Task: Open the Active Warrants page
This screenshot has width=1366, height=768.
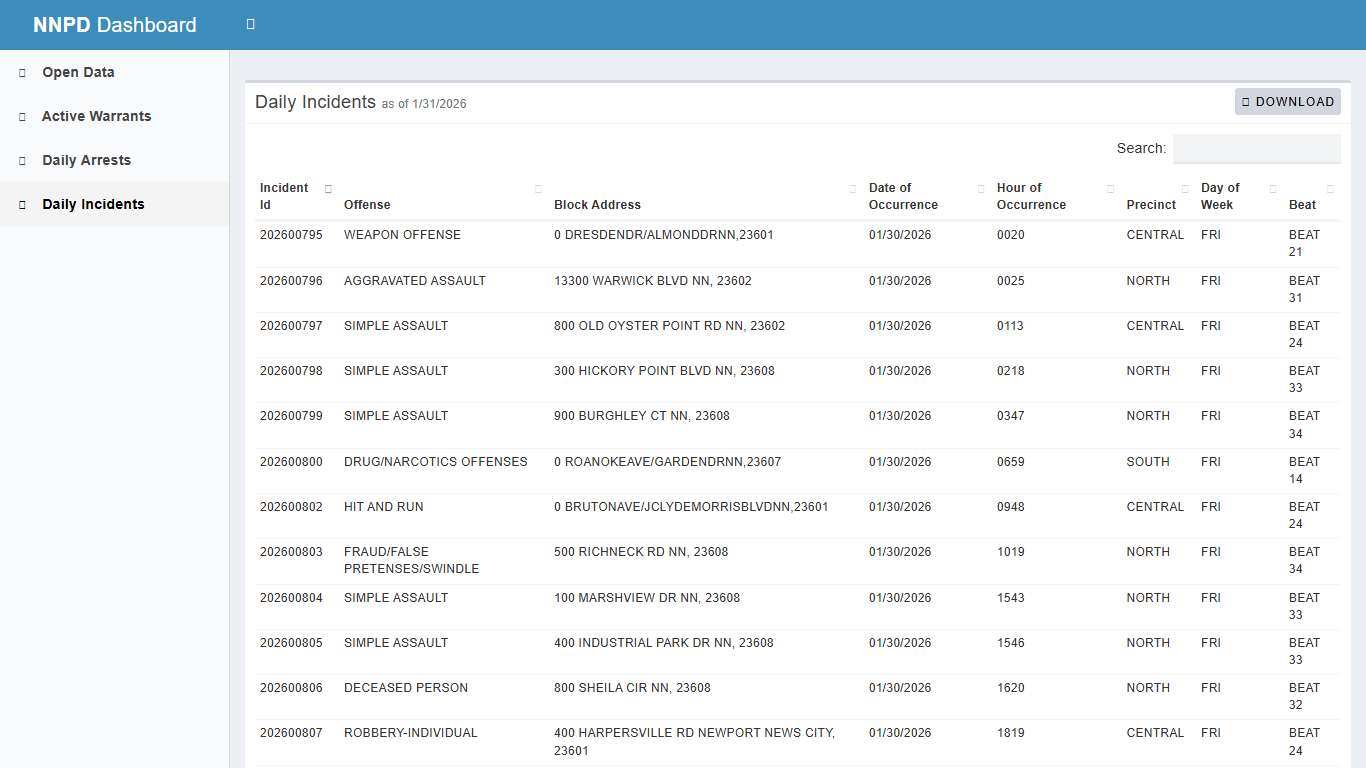Action: click(x=96, y=116)
